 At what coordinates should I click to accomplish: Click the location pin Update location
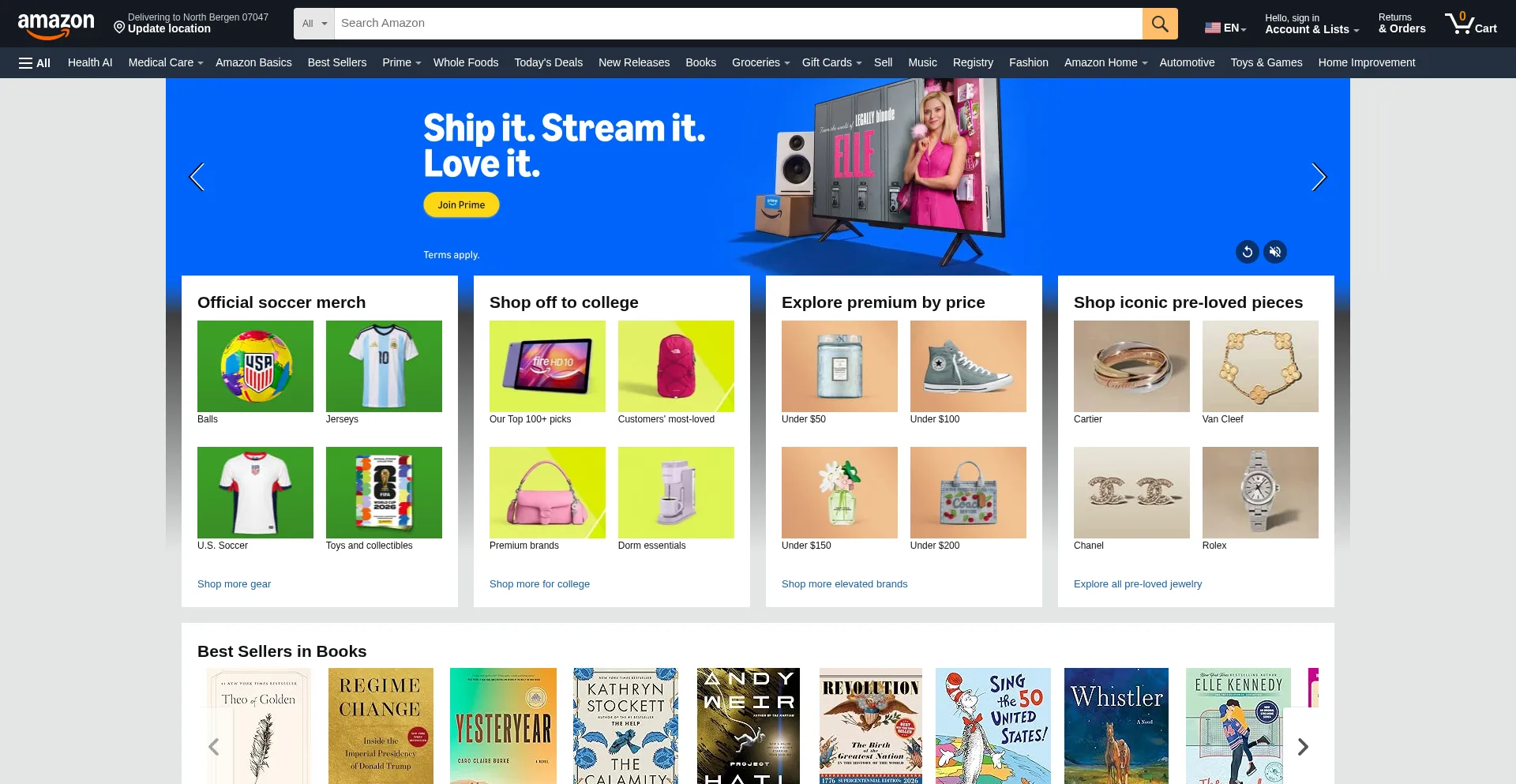[x=190, y=23]
